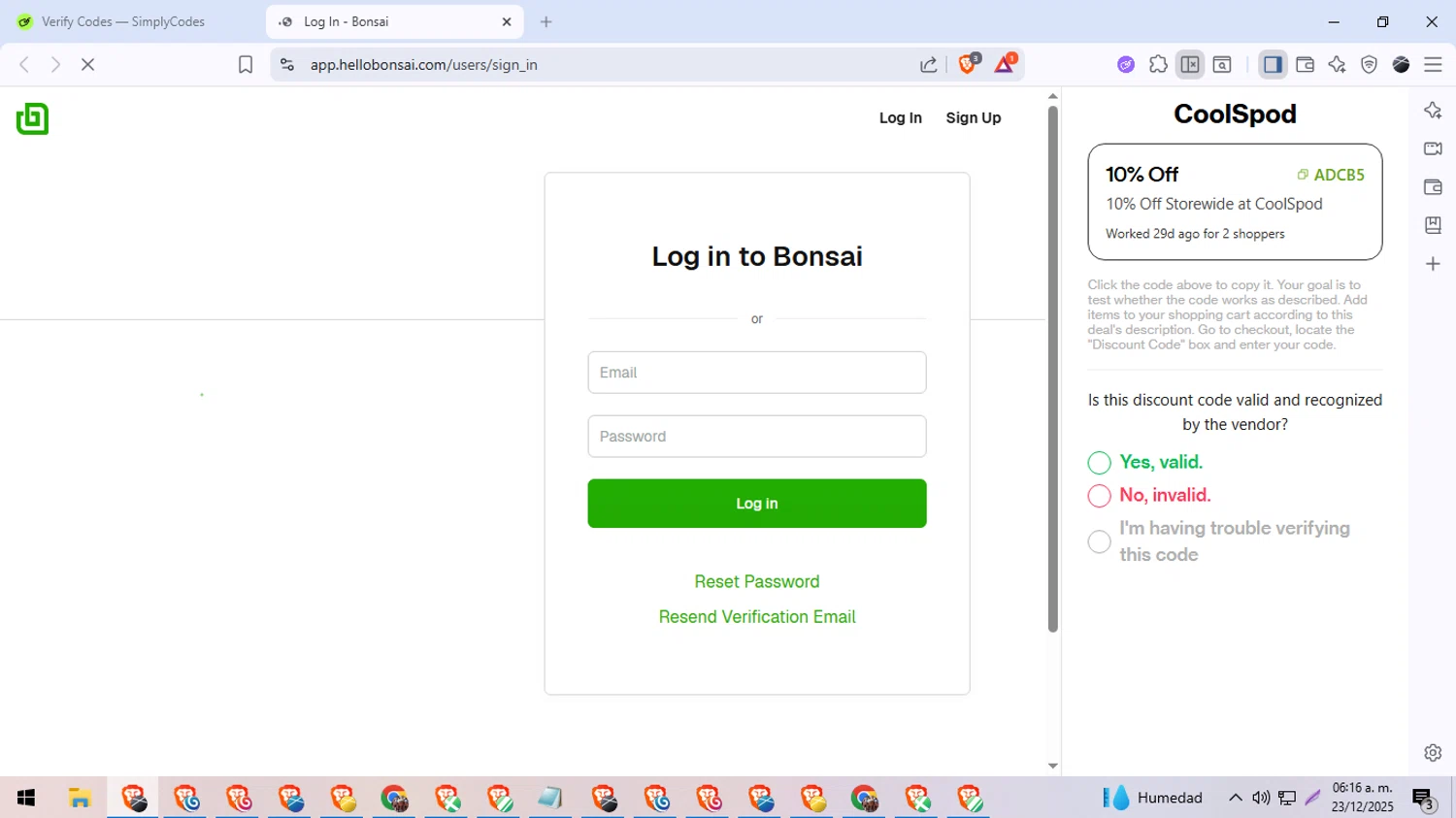This screenshot has height=818, width=1456.
Task: Focus the Email input field
Action: coord(757,373)
